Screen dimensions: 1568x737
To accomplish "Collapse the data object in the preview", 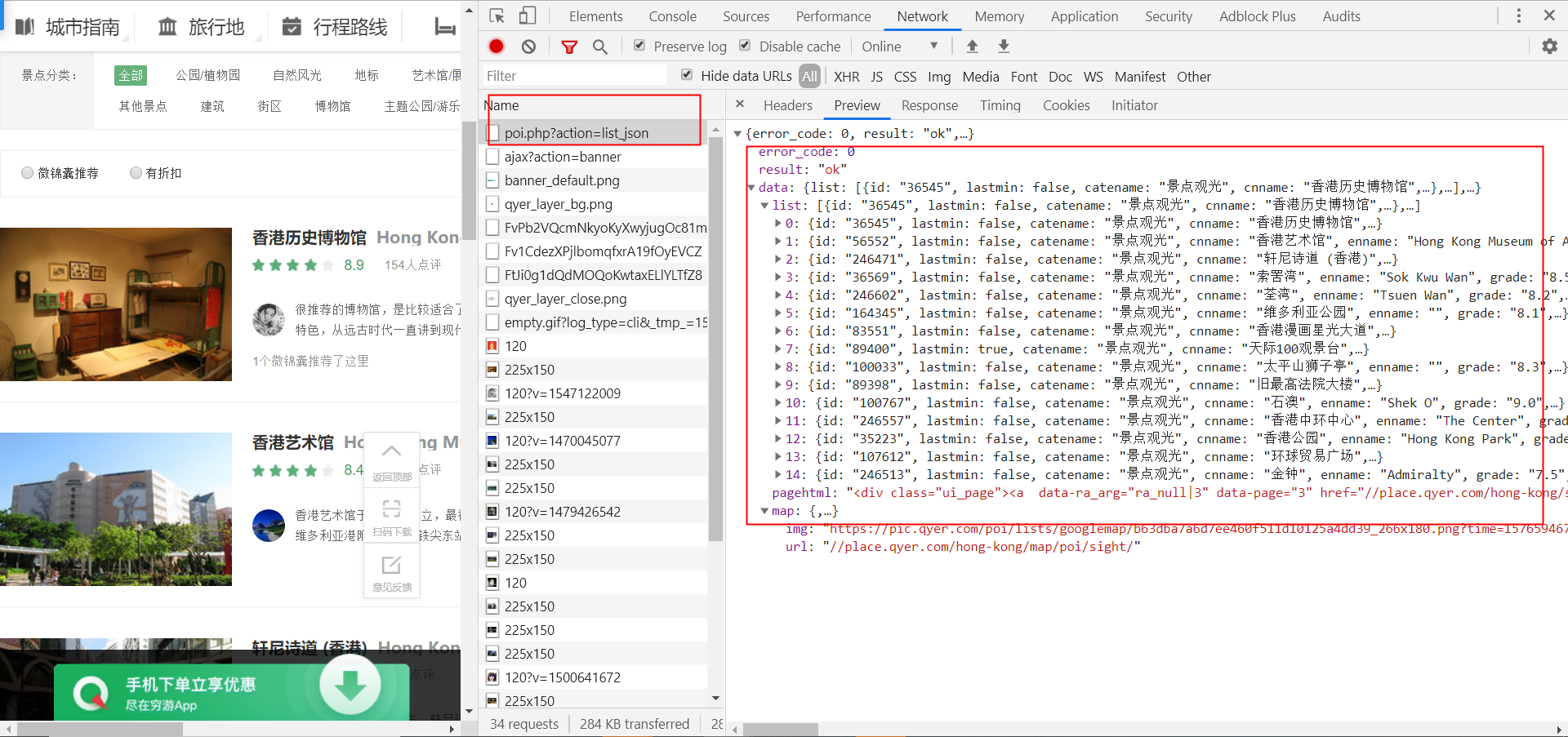I will (x=751, y=188).
